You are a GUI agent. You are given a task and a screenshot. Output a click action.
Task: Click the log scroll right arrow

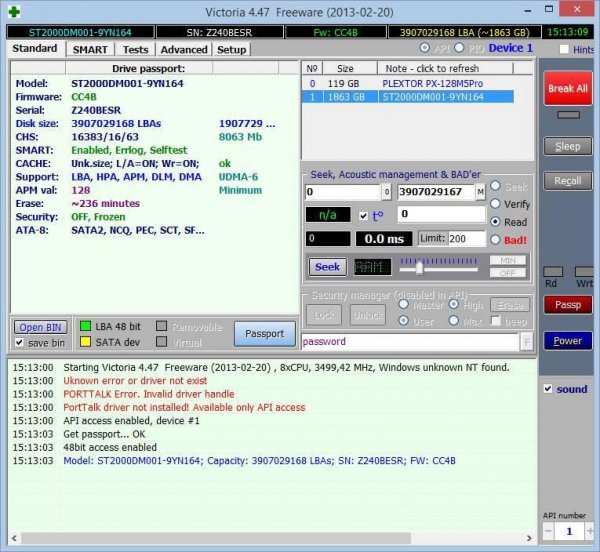[x=529, y=538]
